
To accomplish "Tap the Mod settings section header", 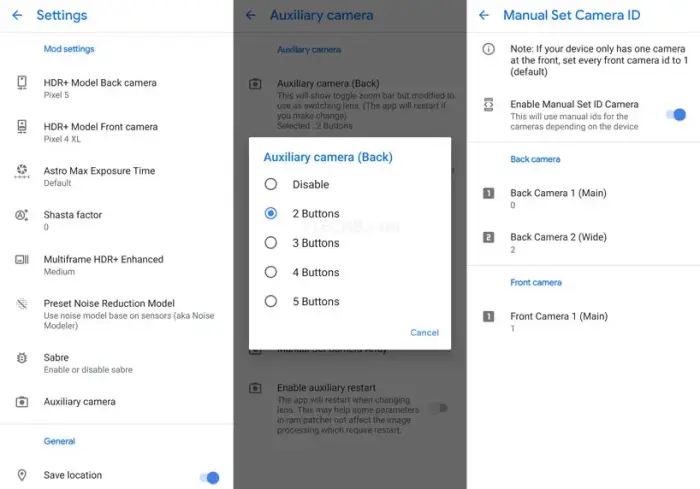I will click(x=69, y=49).
